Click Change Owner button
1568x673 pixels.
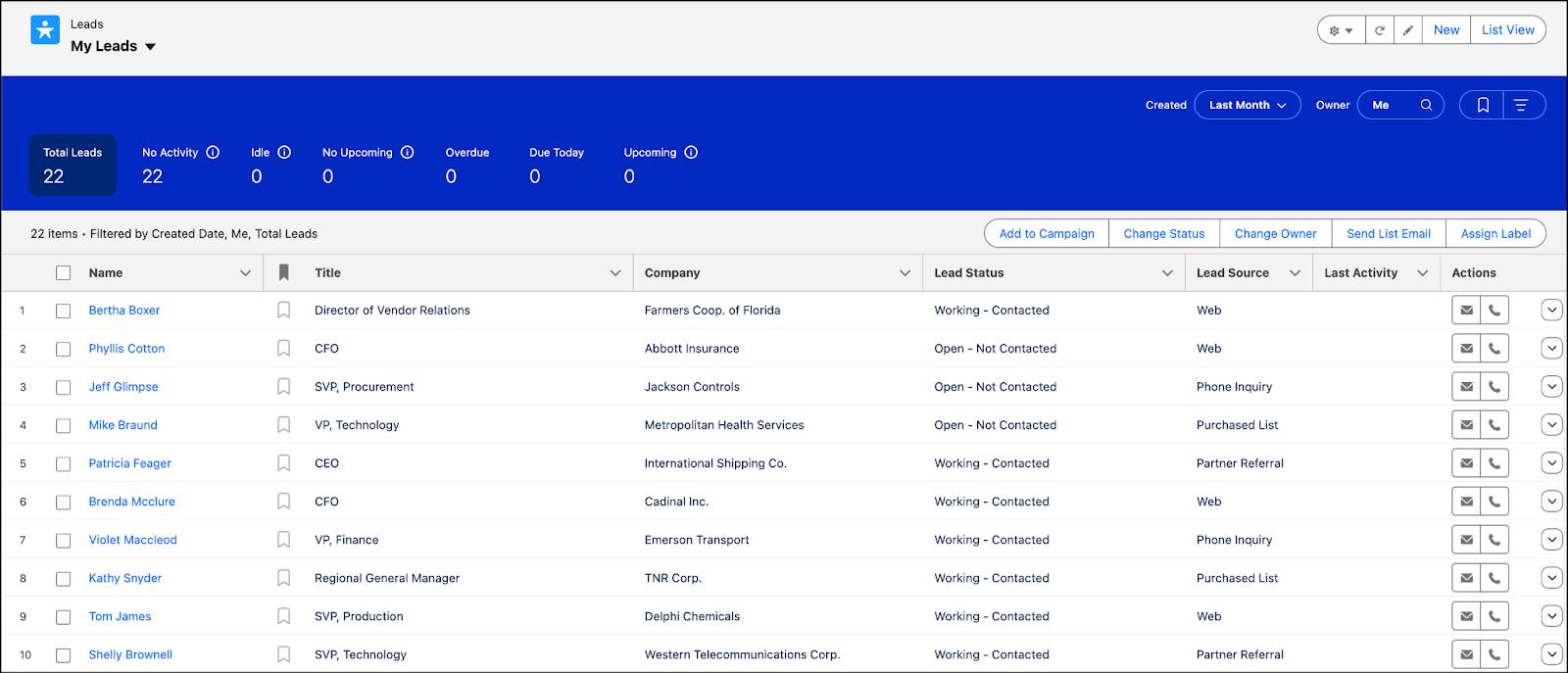[x=1276, y=233]
